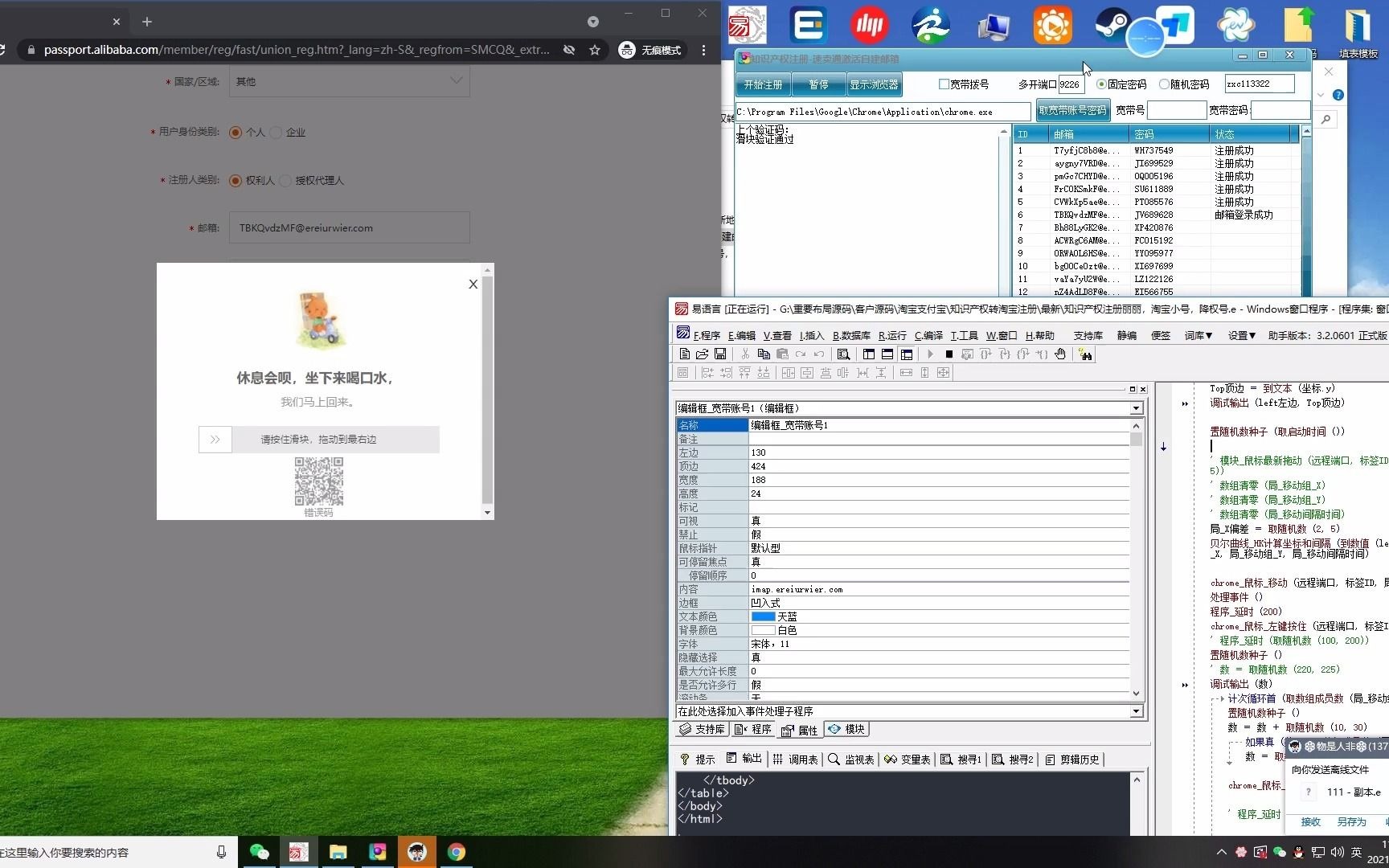Open the 在此处选择加入事件处理子程序 dropdown
The width and height of the screenshot is (1389, 868).
pyautogui.click(x=1137, y=711)
